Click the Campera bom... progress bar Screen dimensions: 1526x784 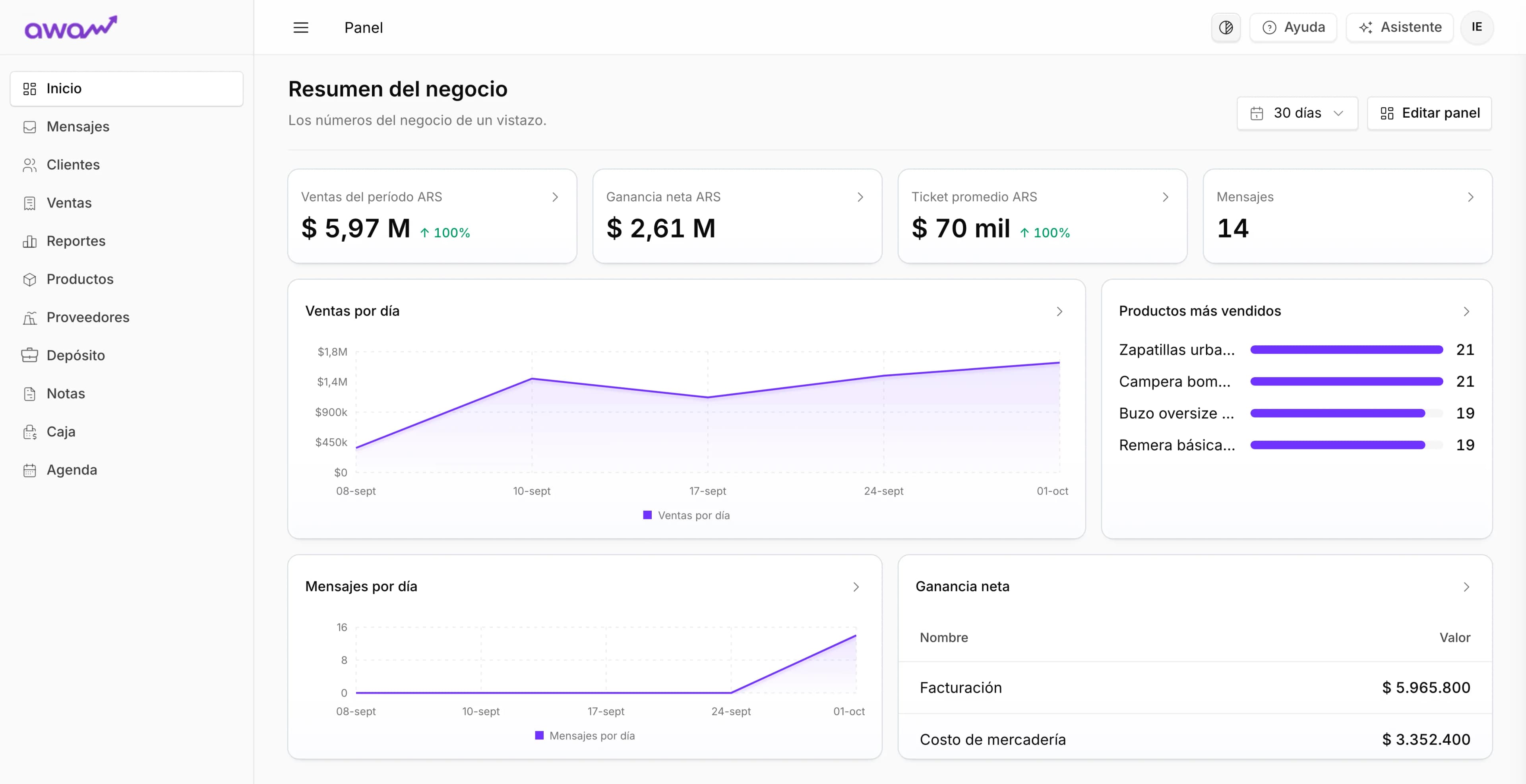point(1346,381)
